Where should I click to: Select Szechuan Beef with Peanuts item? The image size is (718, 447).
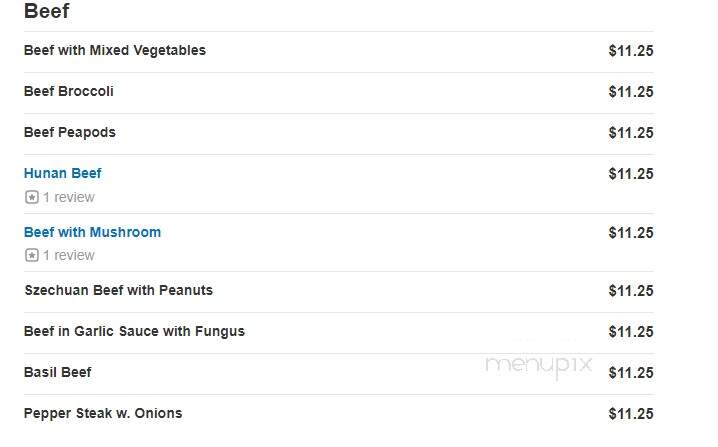pos(119,290)
